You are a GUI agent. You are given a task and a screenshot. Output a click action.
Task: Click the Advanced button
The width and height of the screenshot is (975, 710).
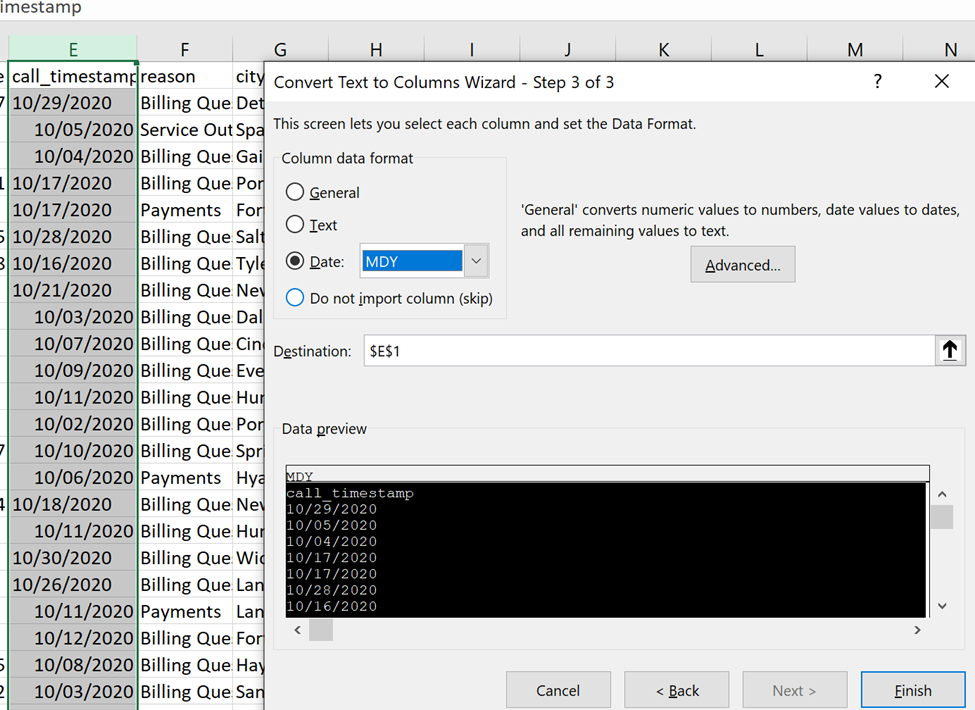pos(742,264)
